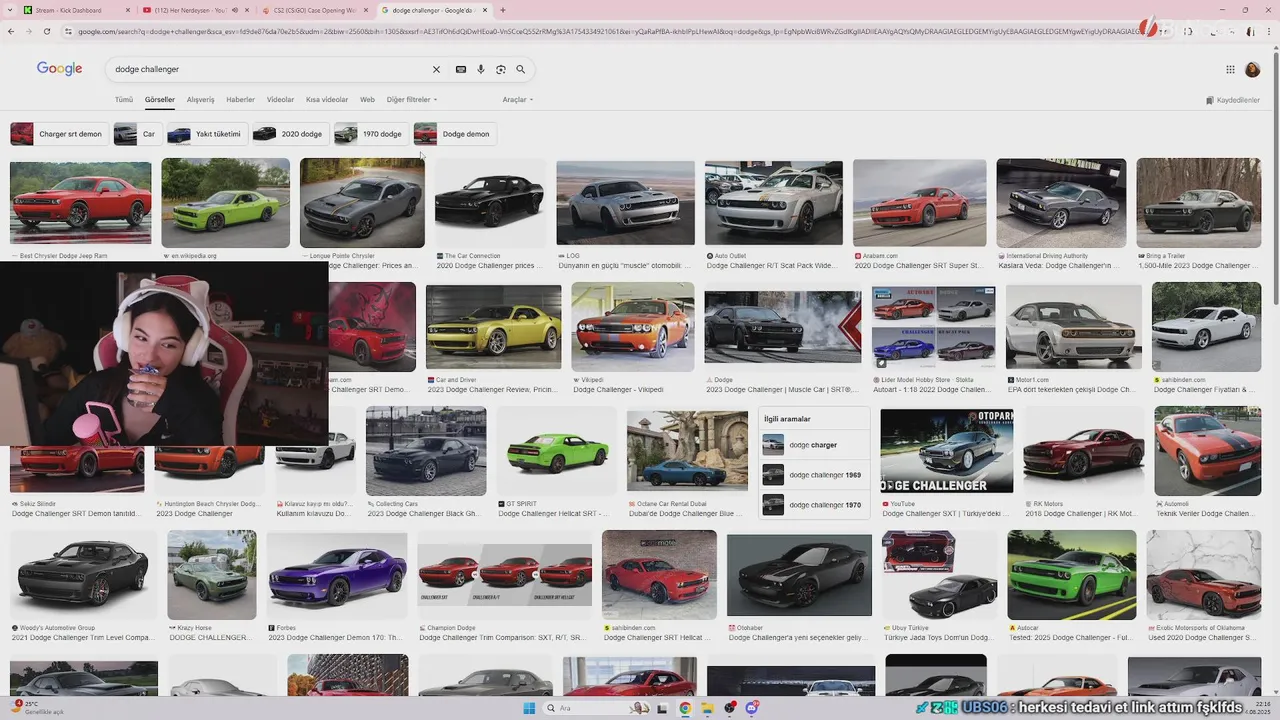Select the Car filter chip
Viewport: 1280px width, 720px height.
tap(136, 134)
